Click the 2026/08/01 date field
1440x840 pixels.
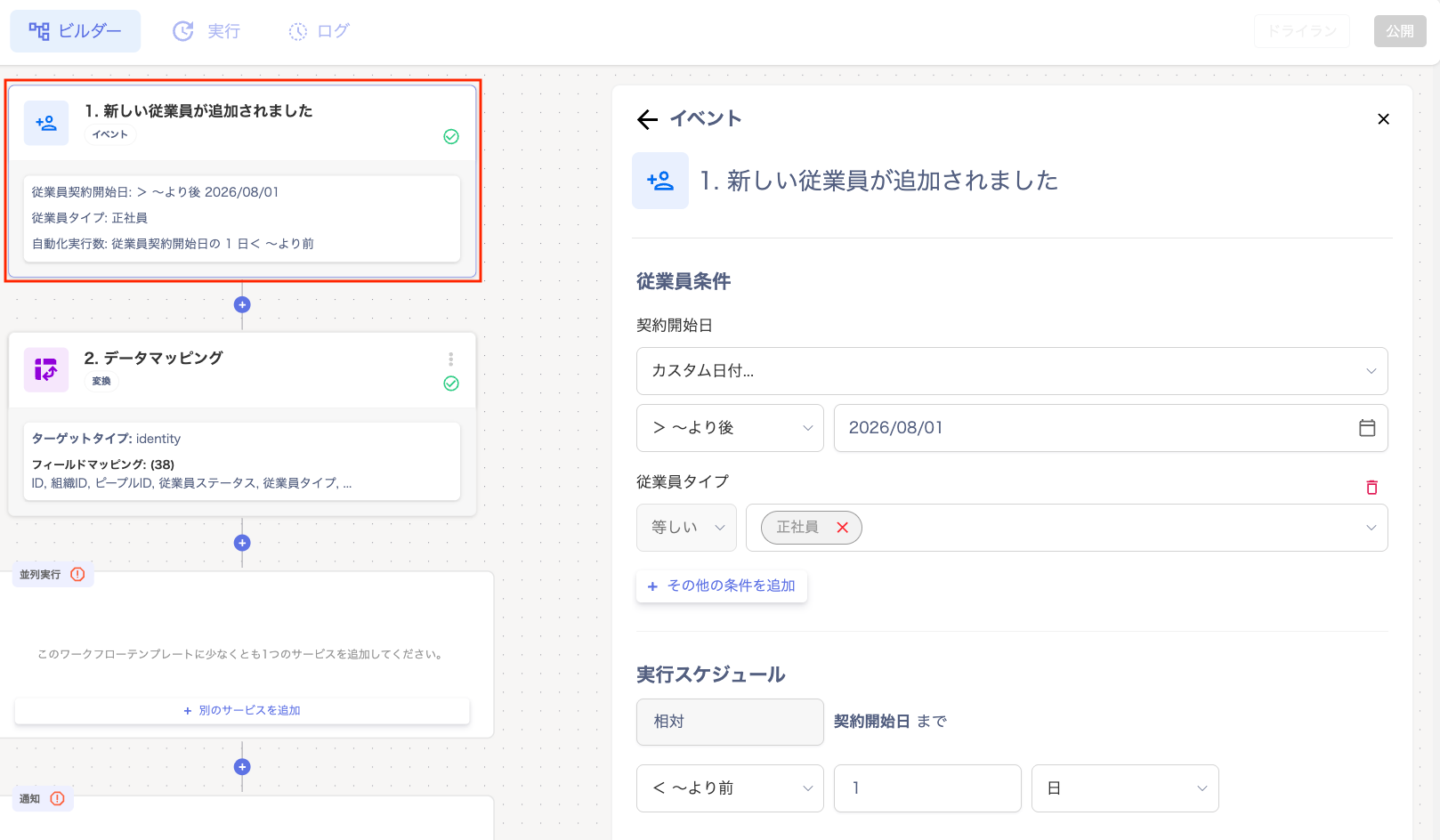(x=1111, y=428)
